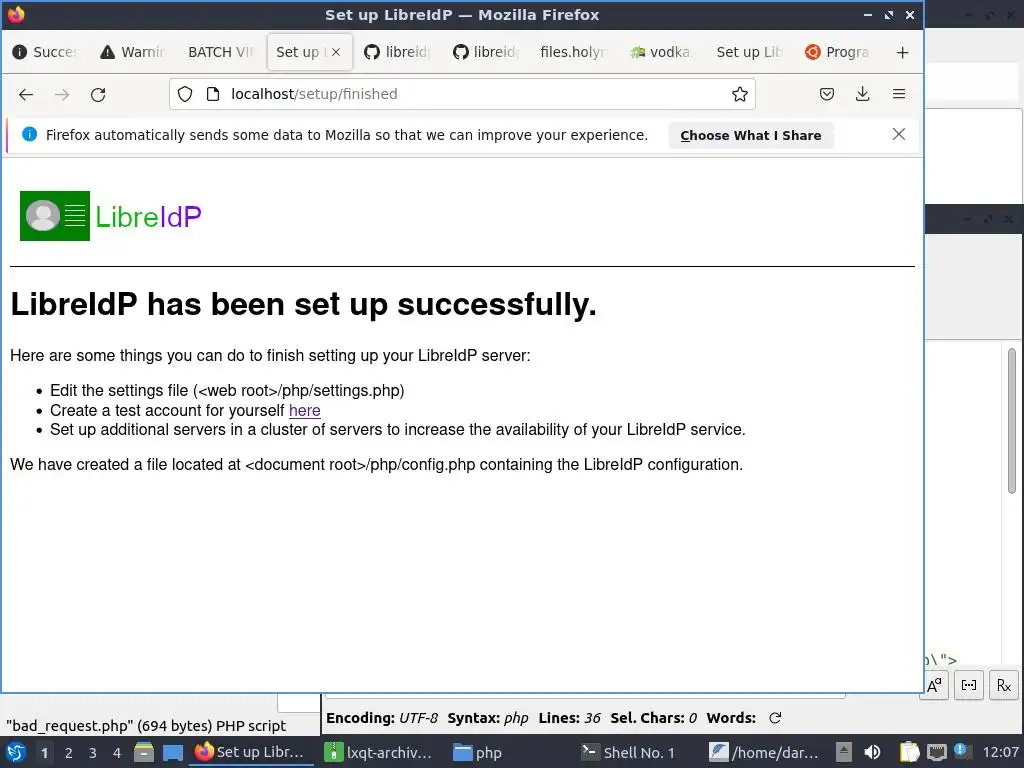
Task: Switch to the inactive Set up Lib tab
Action: coord(749,52)
